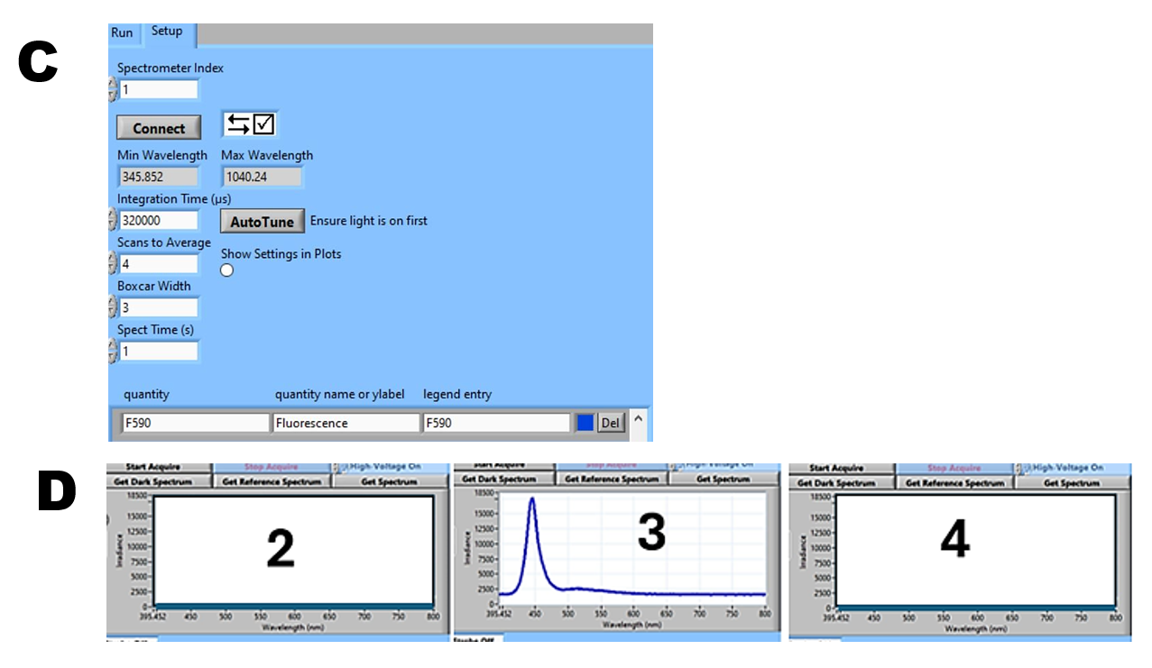Open the blue color swatch for F590
This screenshot has height=668, width=1152.
(x=585, y=423)
